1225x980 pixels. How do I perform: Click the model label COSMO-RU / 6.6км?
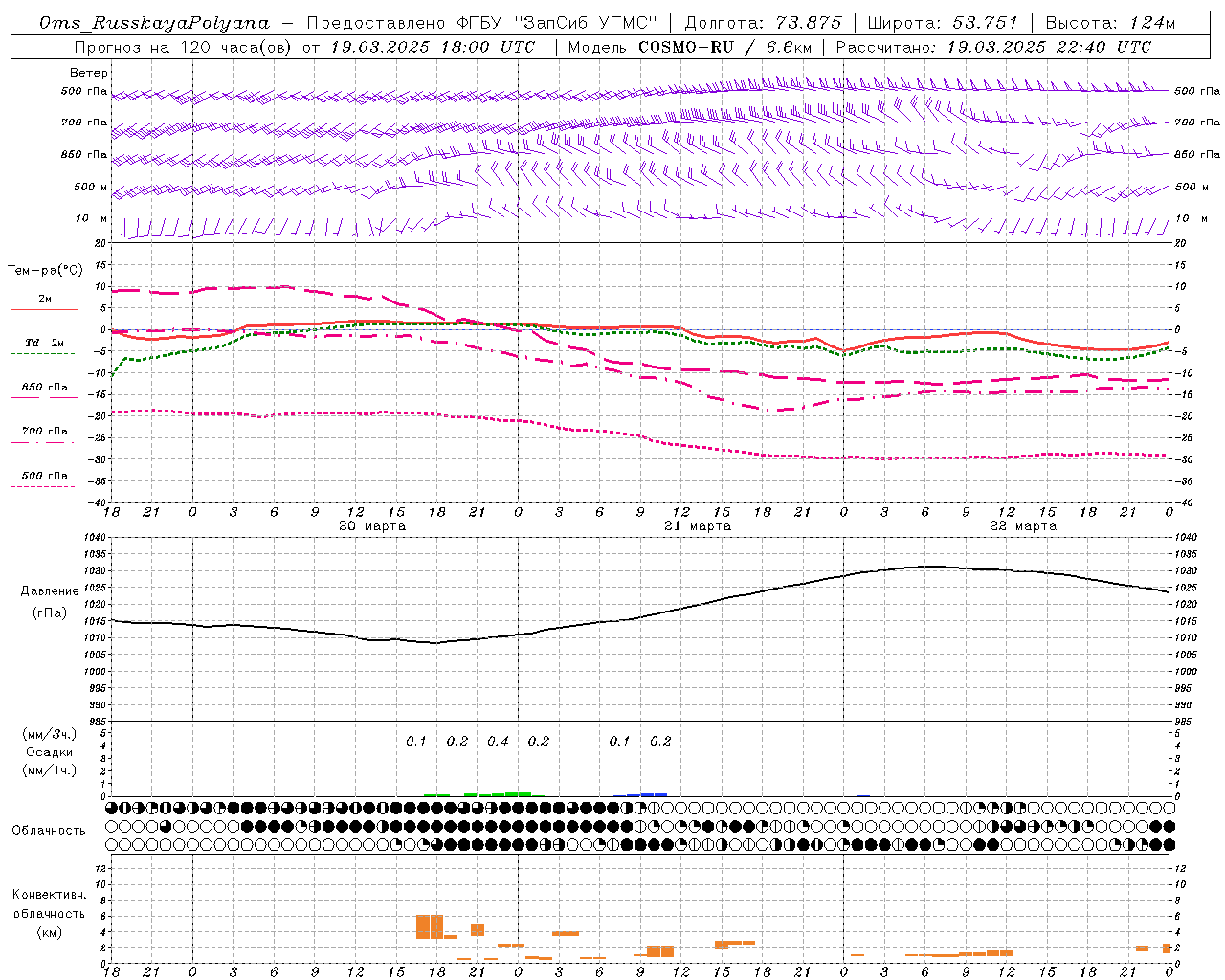pos(725,47)
